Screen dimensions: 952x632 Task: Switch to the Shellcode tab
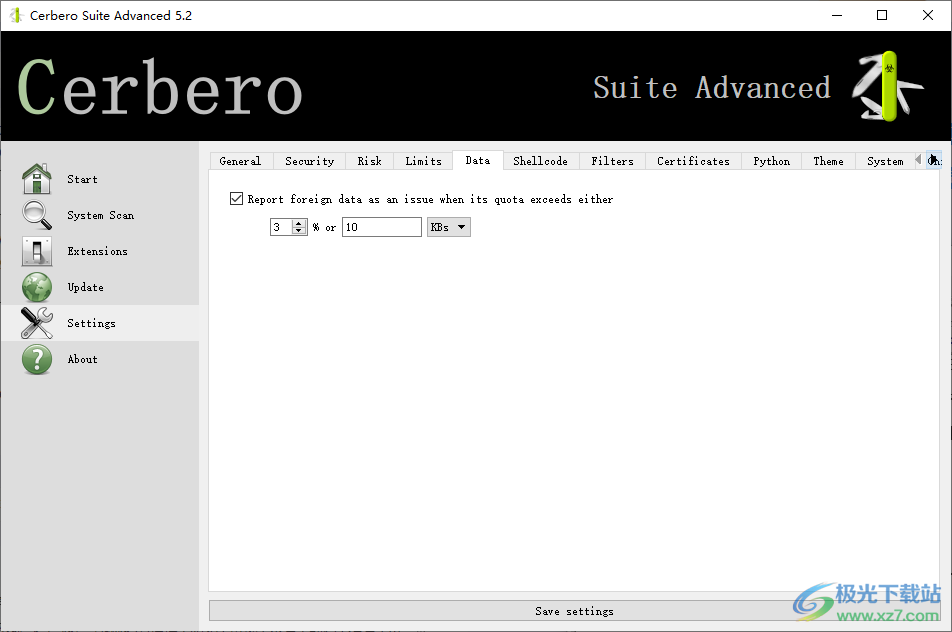(540, 161)
